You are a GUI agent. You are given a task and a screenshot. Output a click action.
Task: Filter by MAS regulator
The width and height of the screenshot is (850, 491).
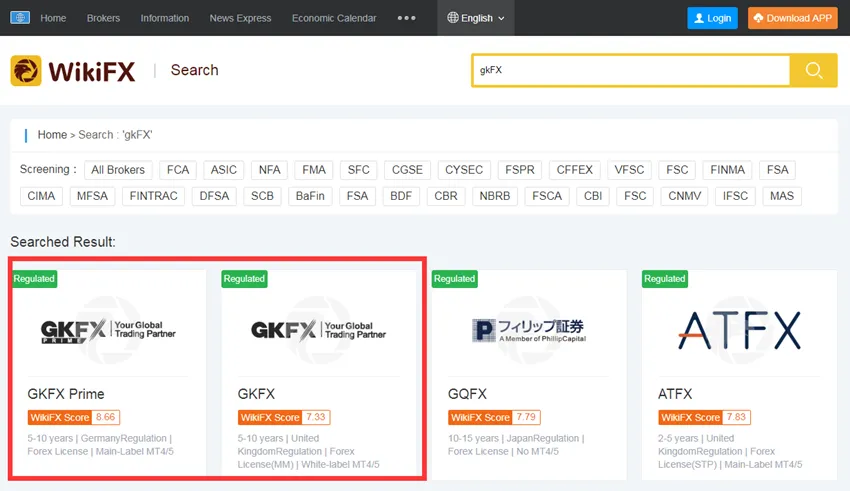(782, 196)
